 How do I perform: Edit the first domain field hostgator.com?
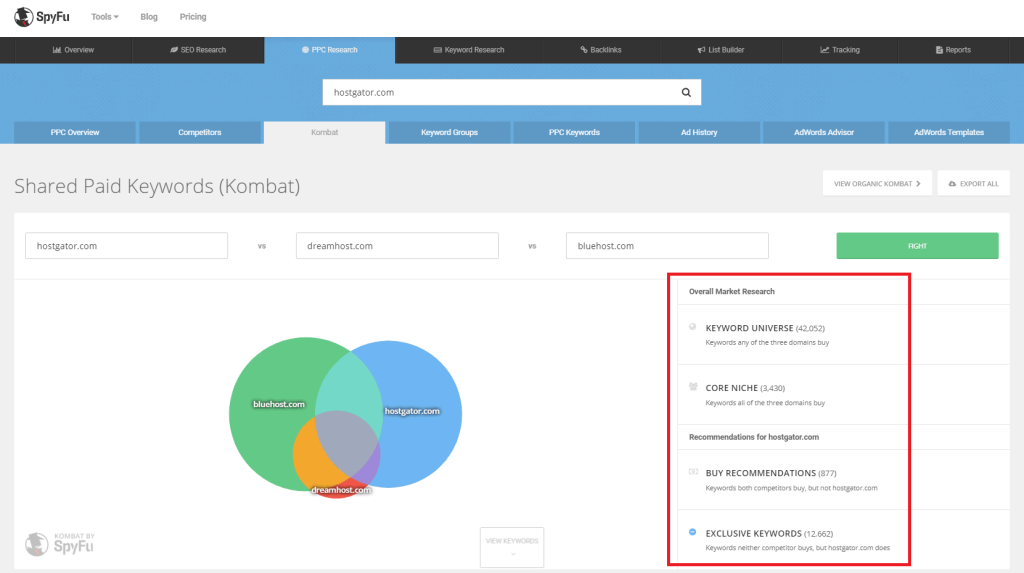(x=127, y=246)
